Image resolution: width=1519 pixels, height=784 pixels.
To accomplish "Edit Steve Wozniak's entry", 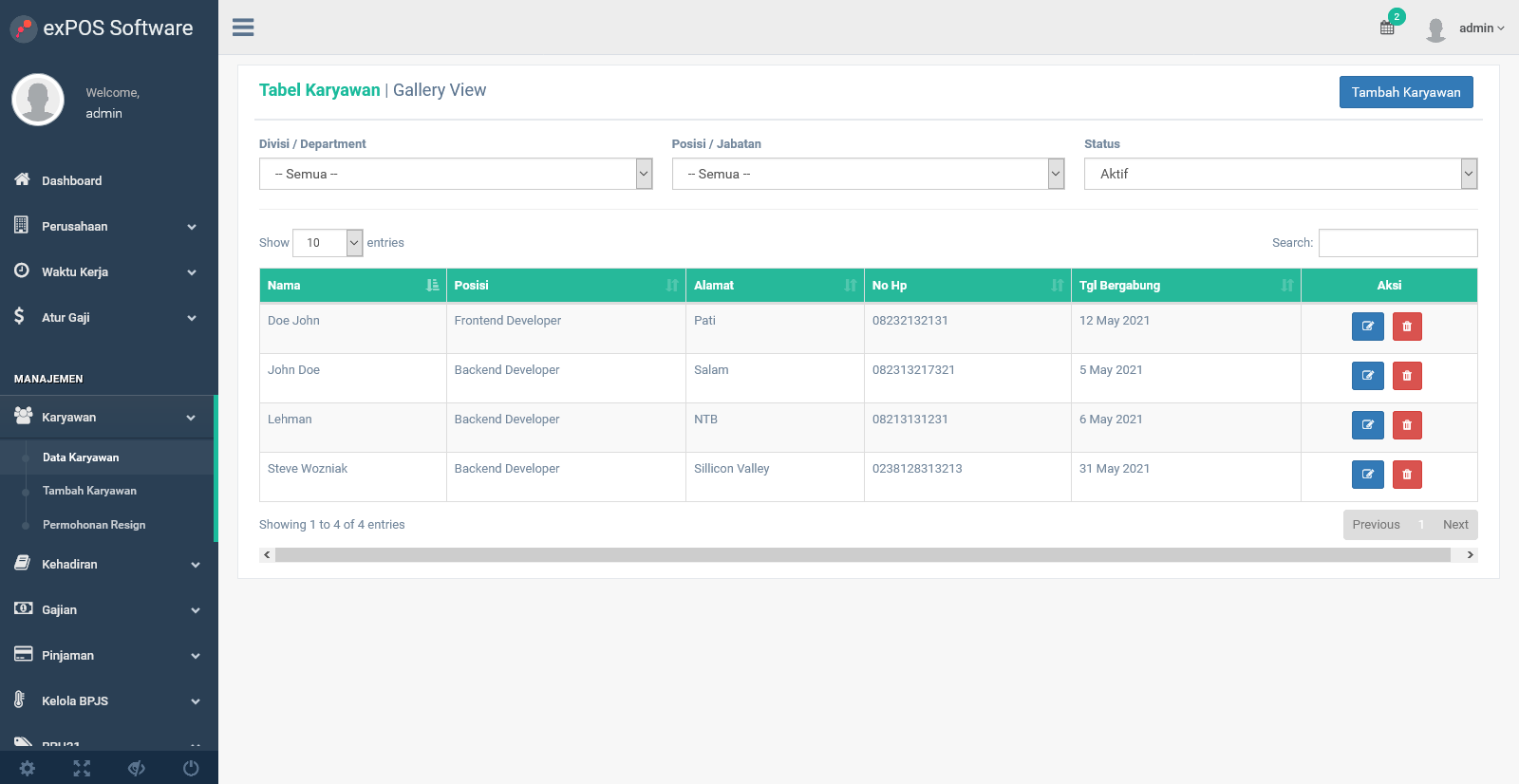I will coord(1368,475).
